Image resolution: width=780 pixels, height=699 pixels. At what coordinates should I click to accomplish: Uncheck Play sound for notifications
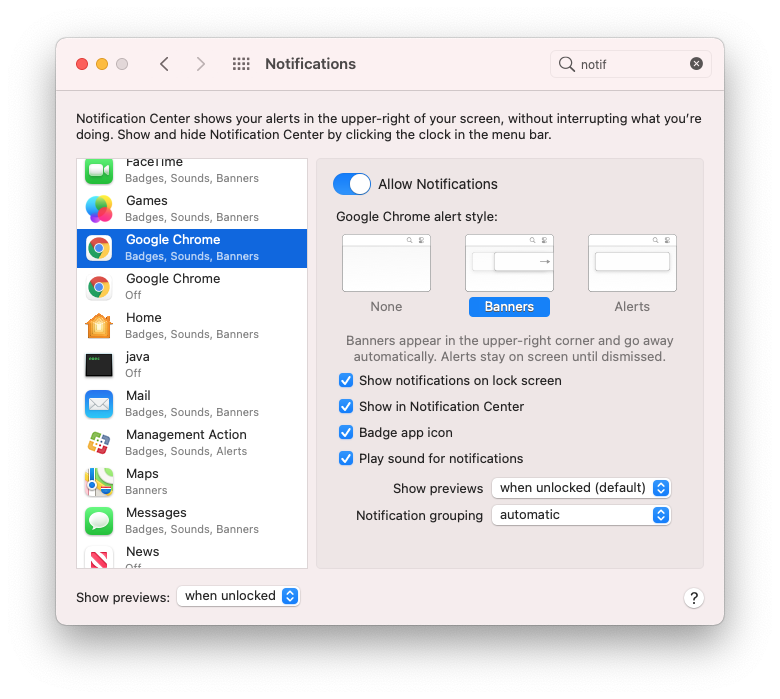346,458
